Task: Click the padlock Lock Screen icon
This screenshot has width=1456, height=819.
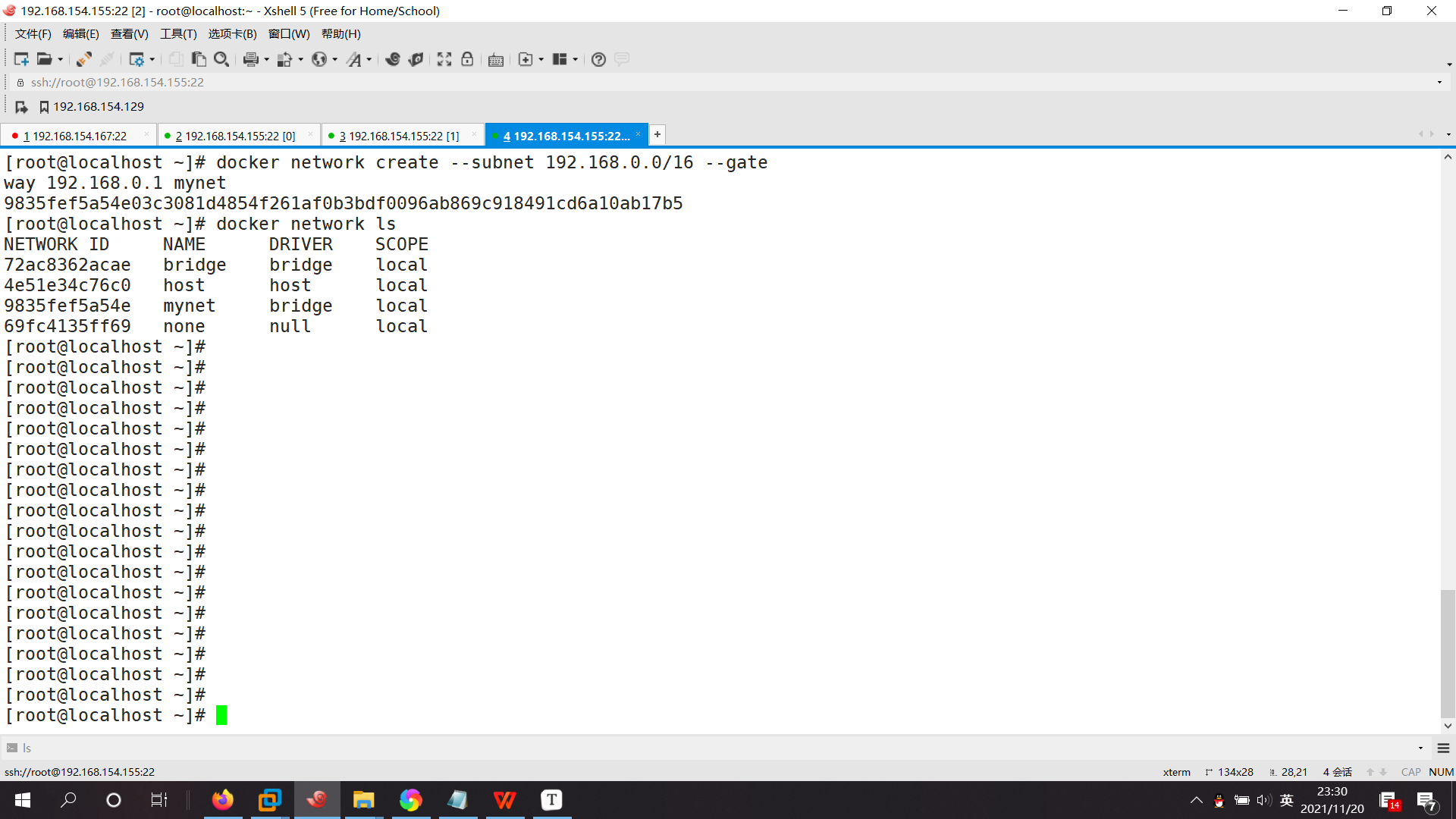Action: tap(467, 59)
